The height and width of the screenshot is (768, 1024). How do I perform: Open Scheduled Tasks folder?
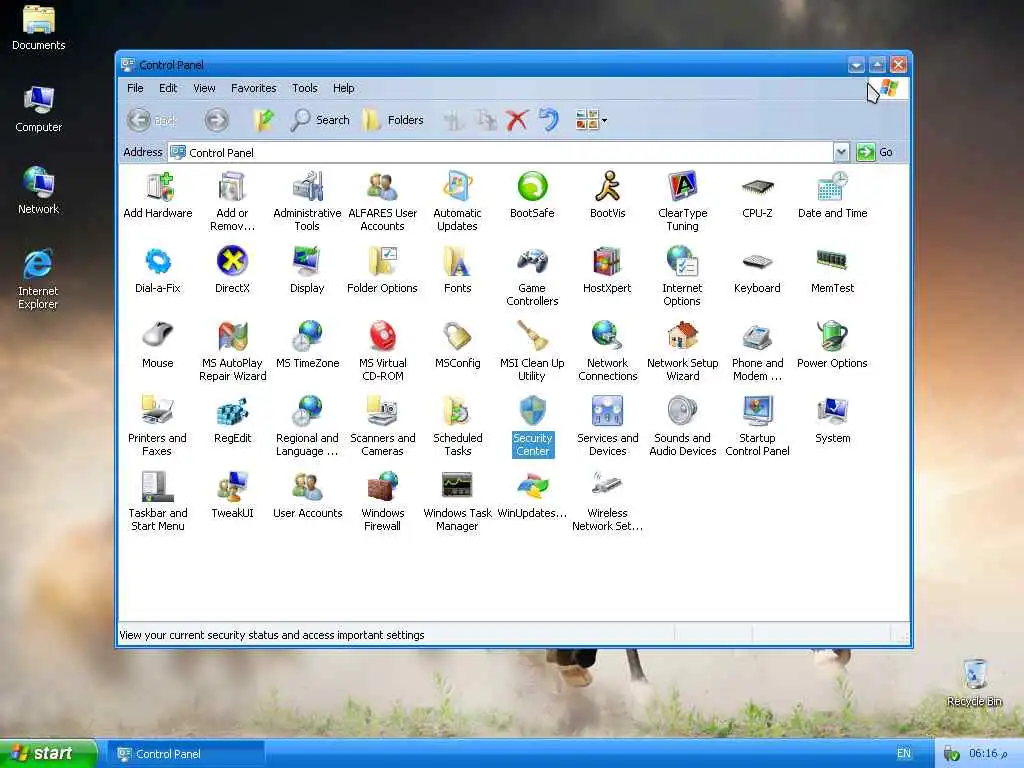pyautogui.click(x=457, y=426)
